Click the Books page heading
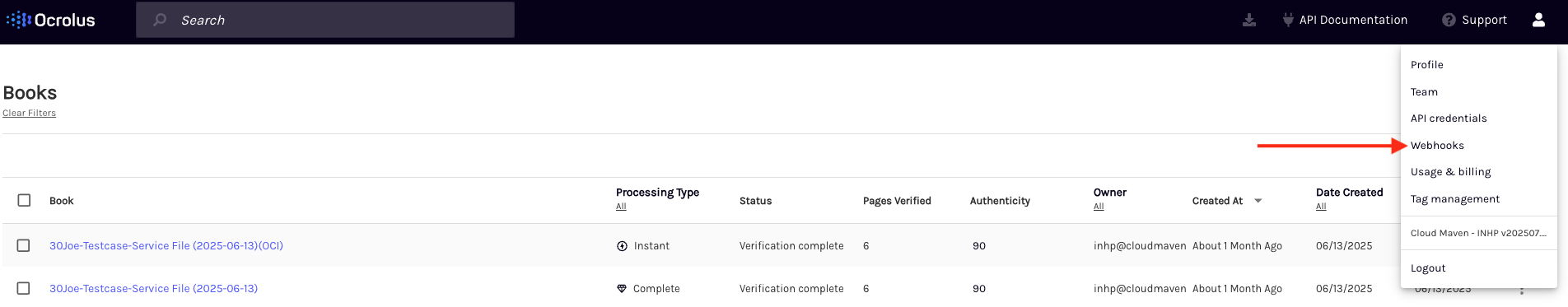This screenshot has height=307, width=1568. click(30, 93)
